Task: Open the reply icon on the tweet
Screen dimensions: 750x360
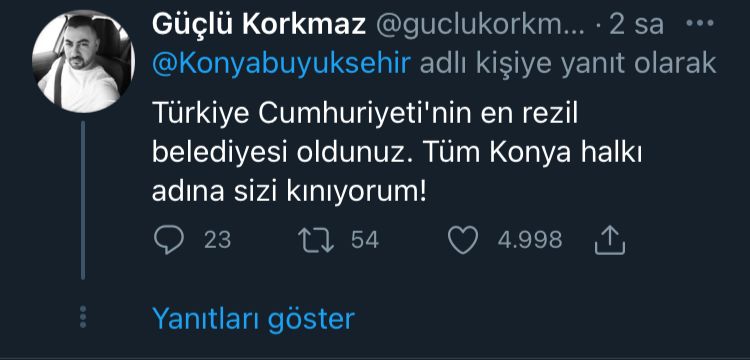Action: click(168, 240)
